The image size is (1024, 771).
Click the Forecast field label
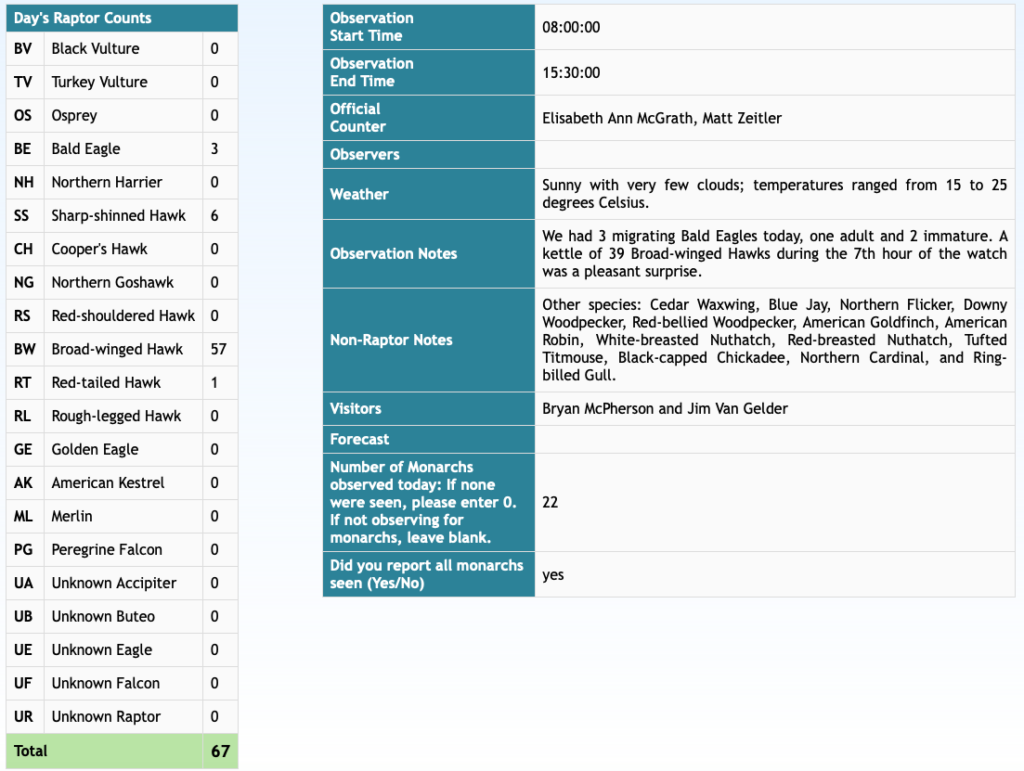[359, 439]
